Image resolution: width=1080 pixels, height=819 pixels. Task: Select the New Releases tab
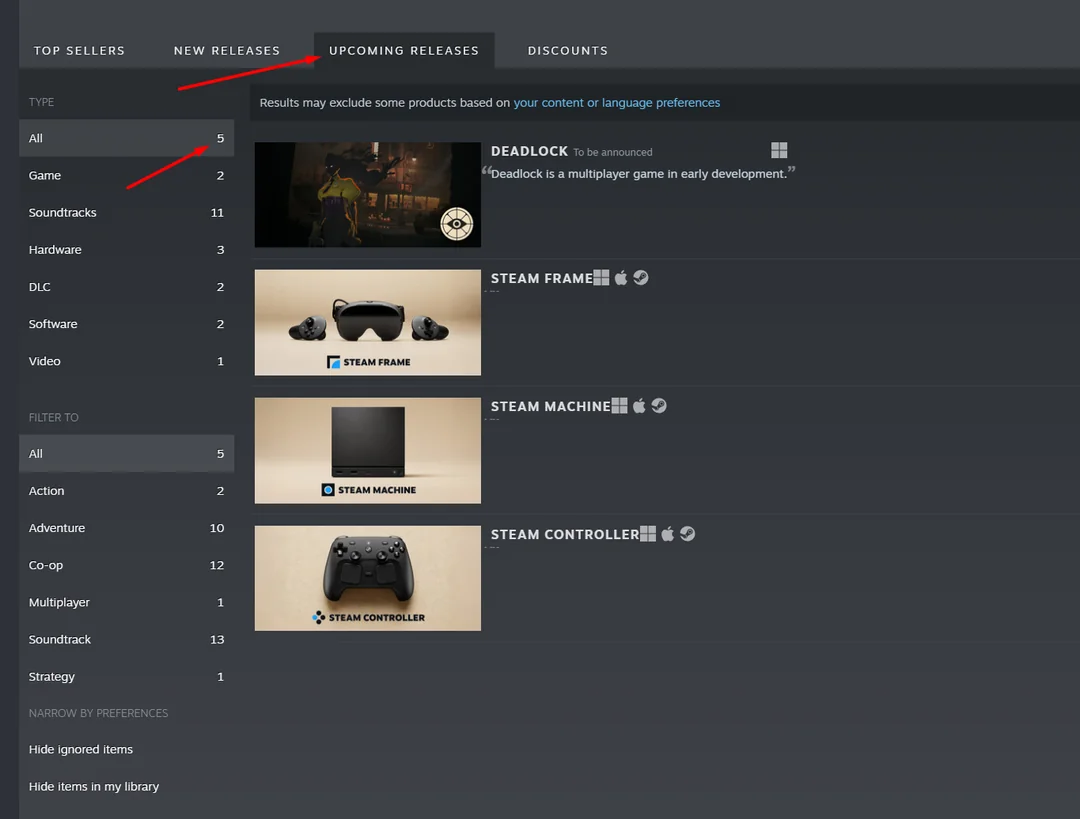pyautogui.click(x=227, y=50)
